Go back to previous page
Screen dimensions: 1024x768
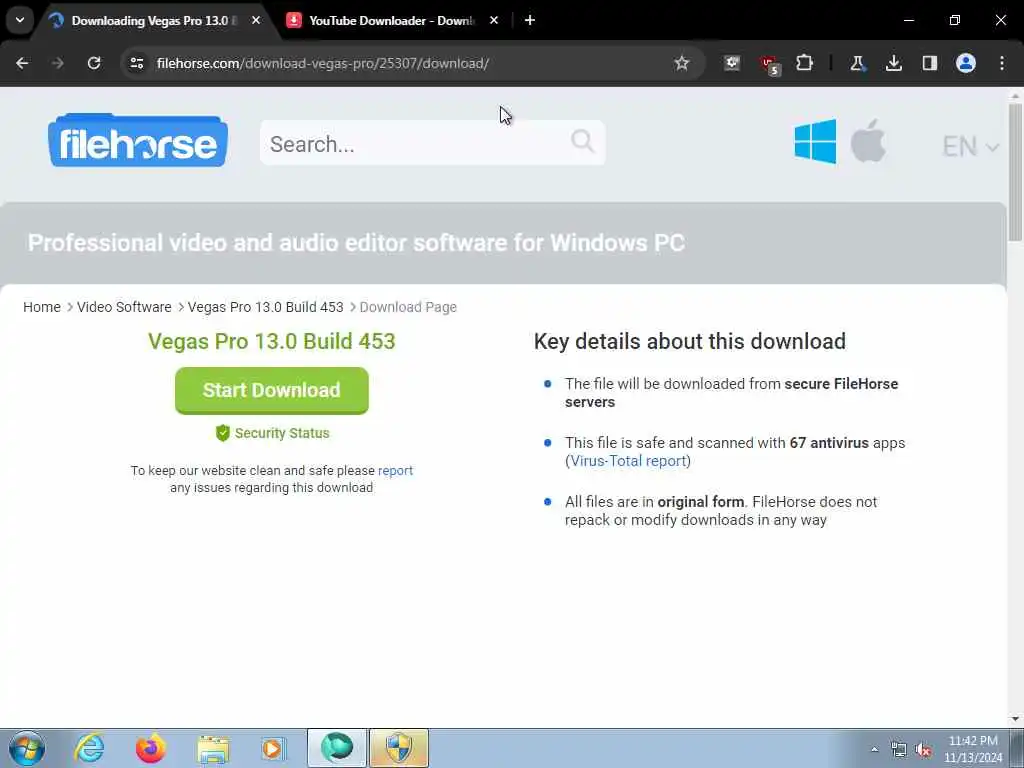coord(22,63)
